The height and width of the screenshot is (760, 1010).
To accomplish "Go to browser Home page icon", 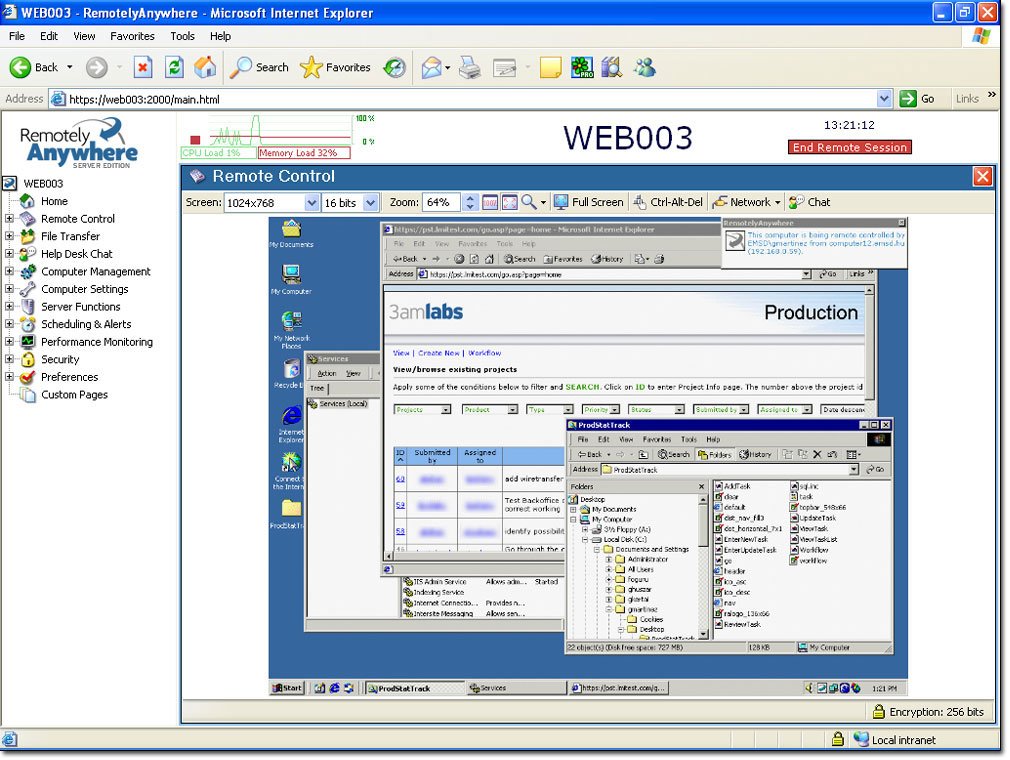I will [x=205, y=67].
